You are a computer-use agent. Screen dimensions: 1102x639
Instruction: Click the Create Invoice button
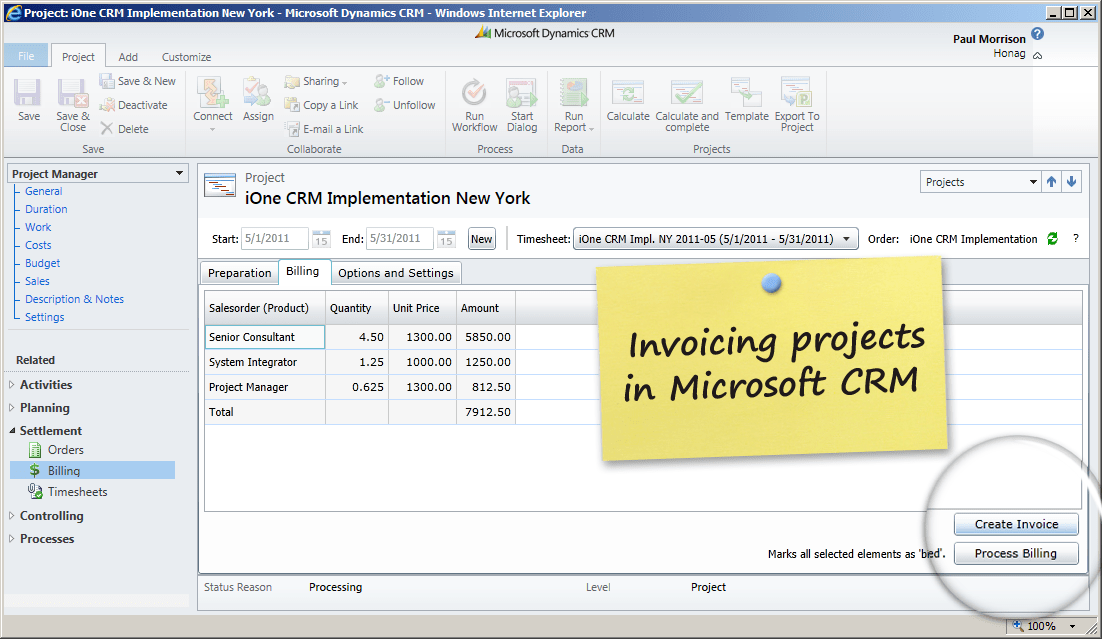pos(1016,524)
